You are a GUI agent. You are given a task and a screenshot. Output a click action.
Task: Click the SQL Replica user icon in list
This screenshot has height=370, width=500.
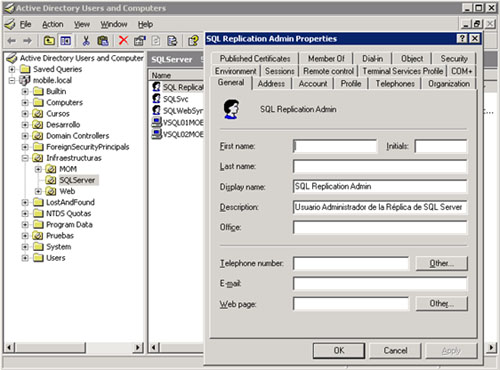pyautogui.click(x=156, y=87)
